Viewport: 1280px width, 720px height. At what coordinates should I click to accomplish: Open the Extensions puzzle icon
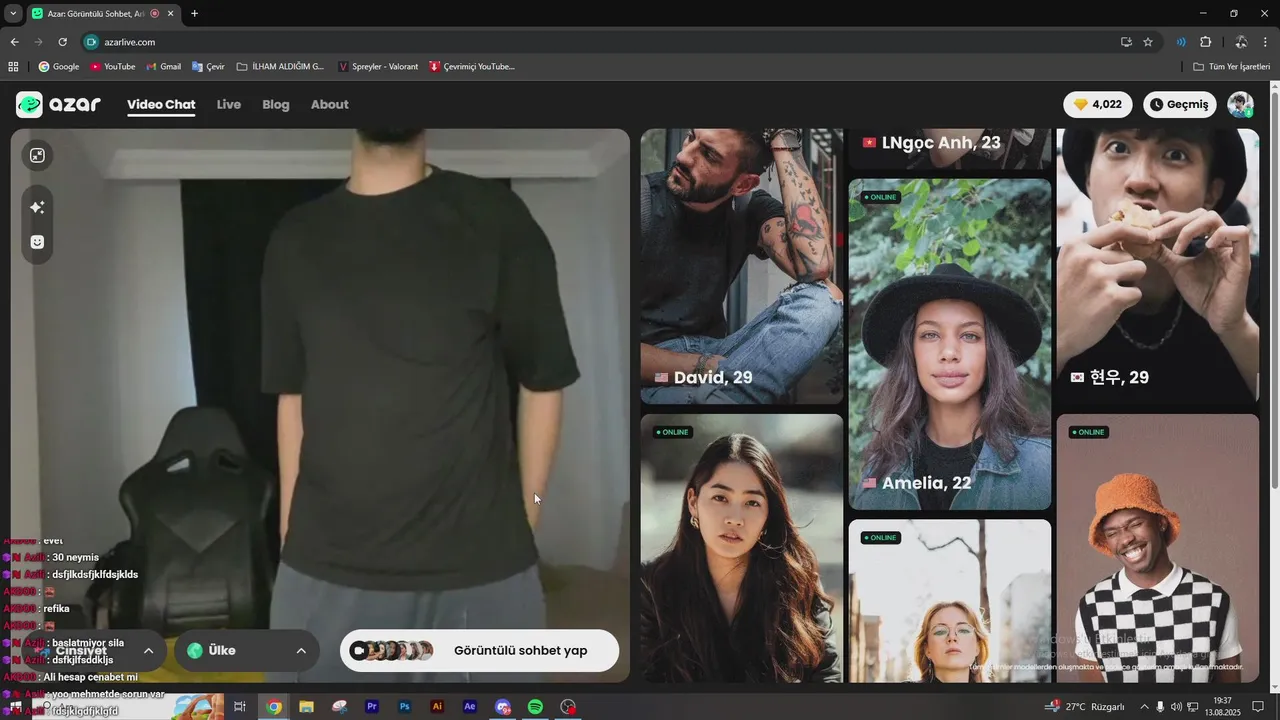(1205, 42)
